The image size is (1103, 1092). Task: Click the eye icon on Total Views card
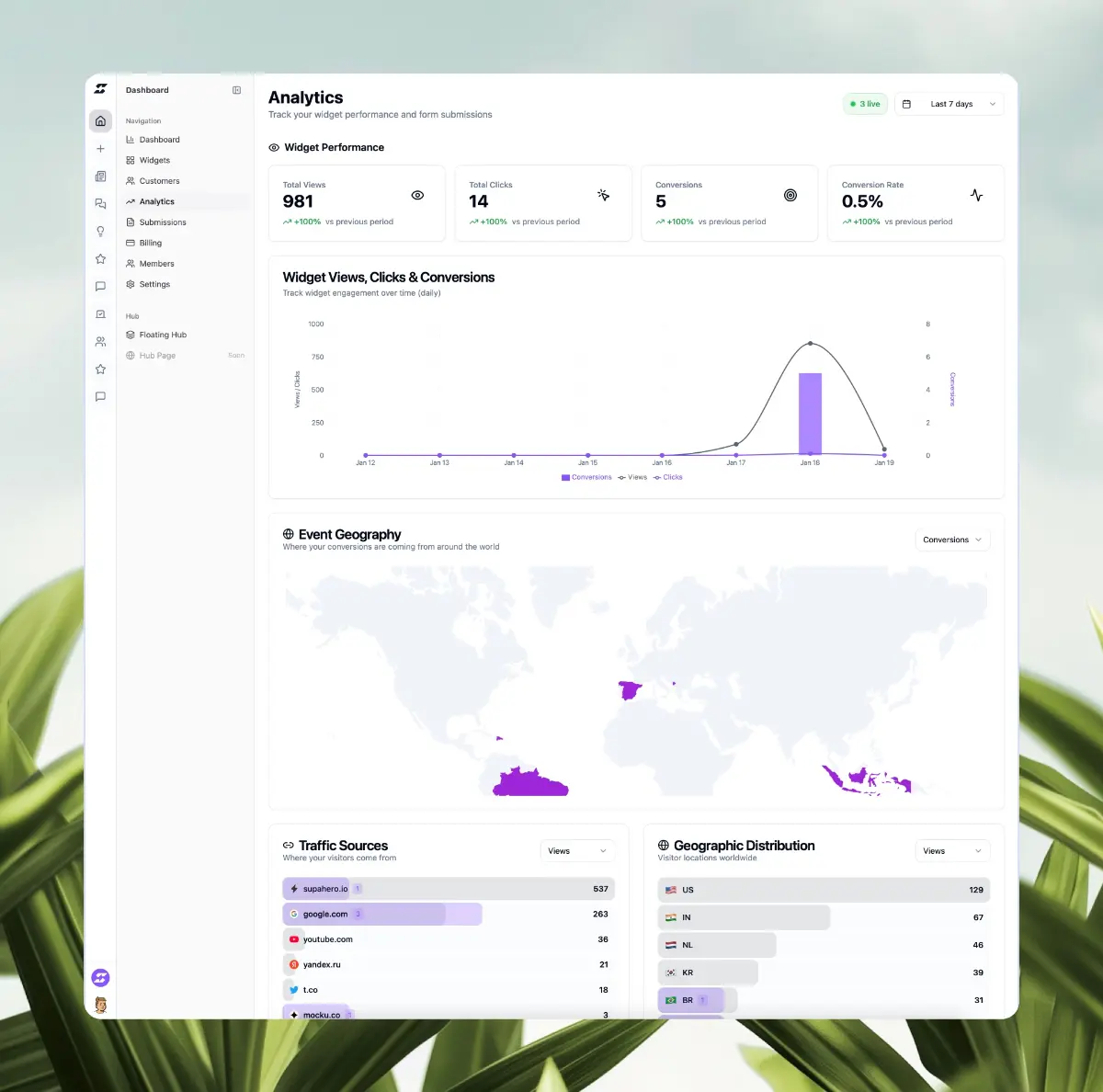pyautogui.click(x=417, y=196)
